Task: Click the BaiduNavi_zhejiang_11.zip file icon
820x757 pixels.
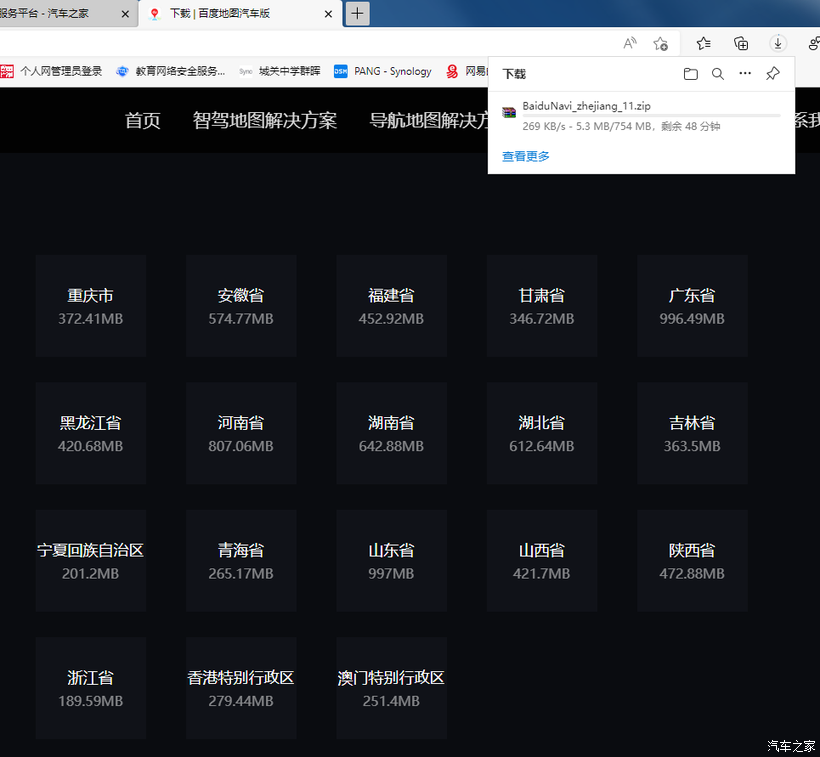Action: coord(509,112)
